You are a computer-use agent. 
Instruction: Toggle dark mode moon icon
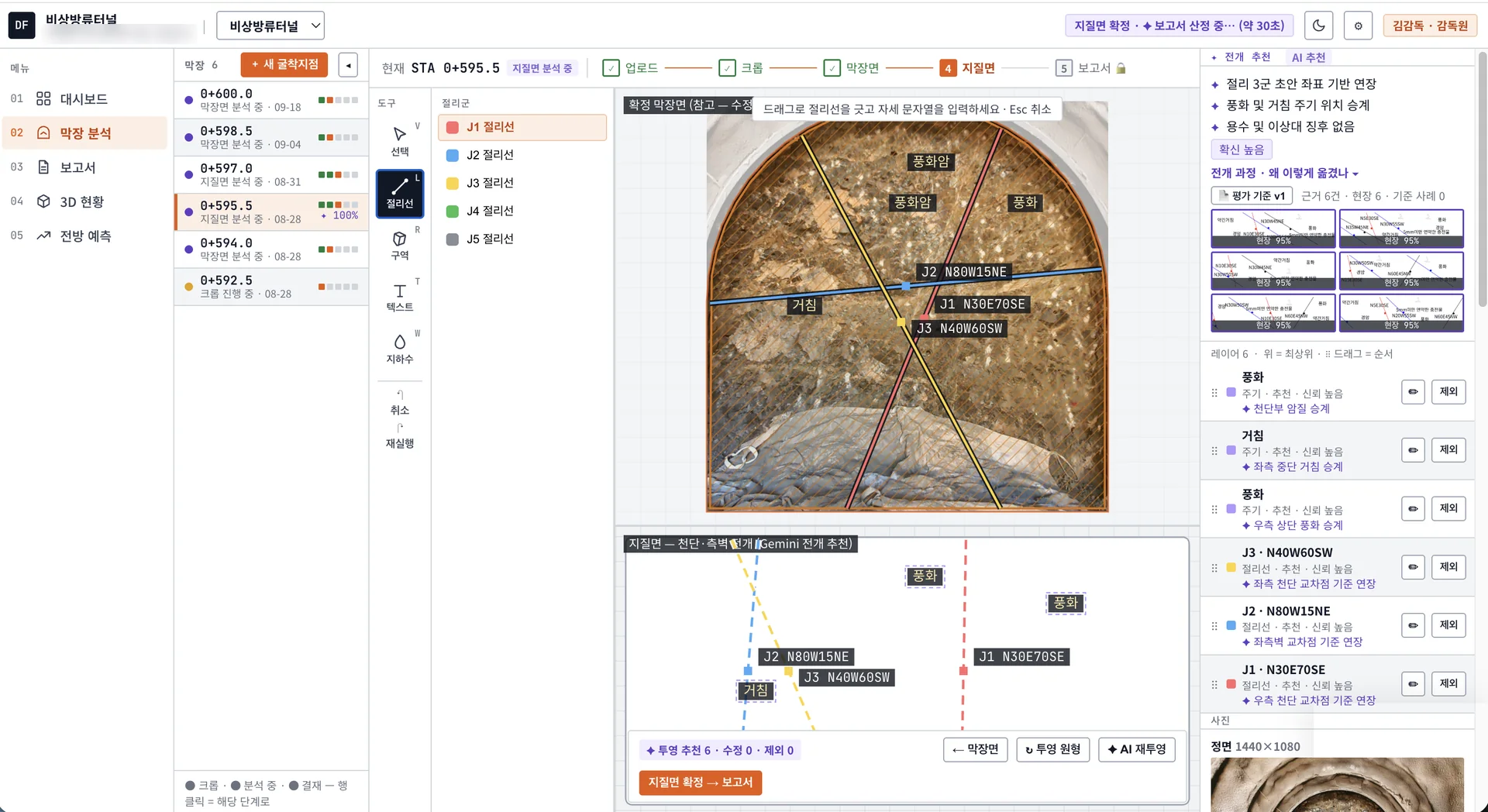coord(1318,26)
